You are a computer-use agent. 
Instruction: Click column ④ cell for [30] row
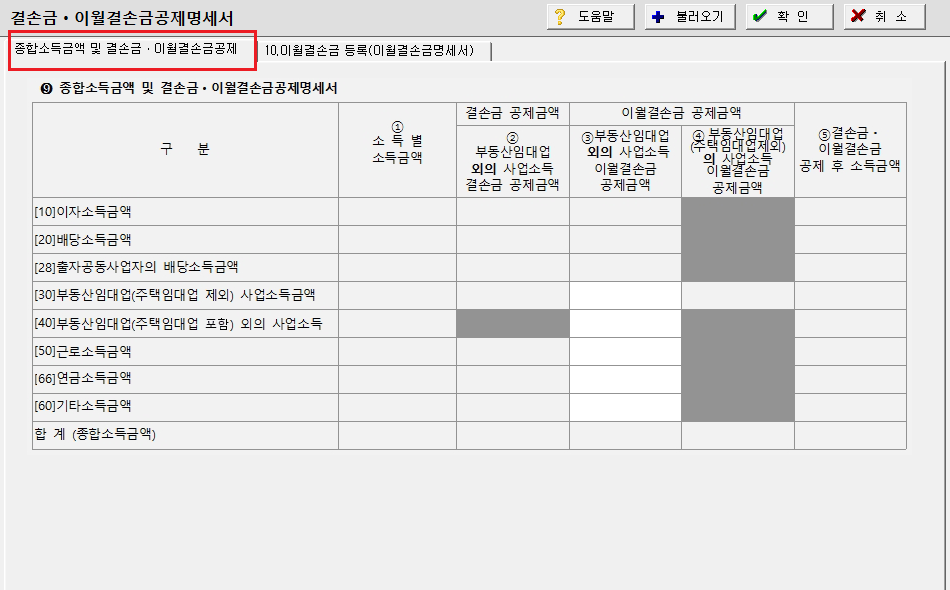coord(738,295)
